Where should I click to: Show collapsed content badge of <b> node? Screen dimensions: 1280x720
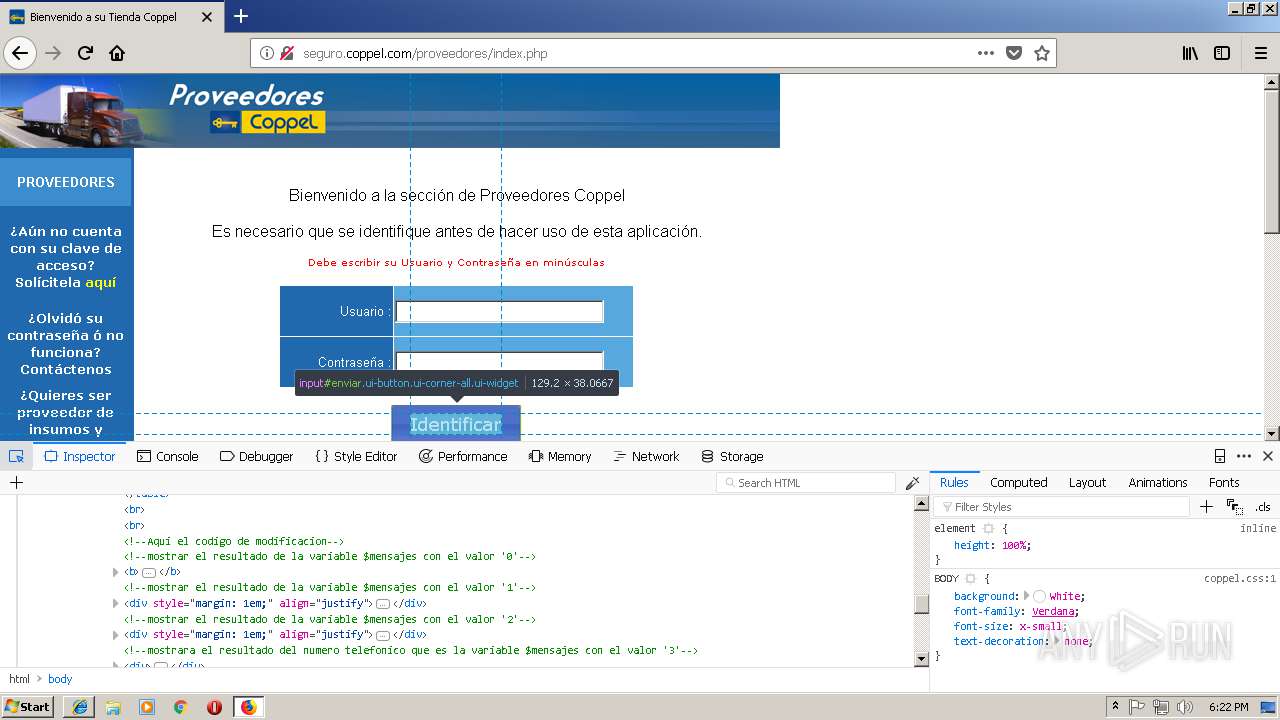pyautogui.click(x=149, y=572)
